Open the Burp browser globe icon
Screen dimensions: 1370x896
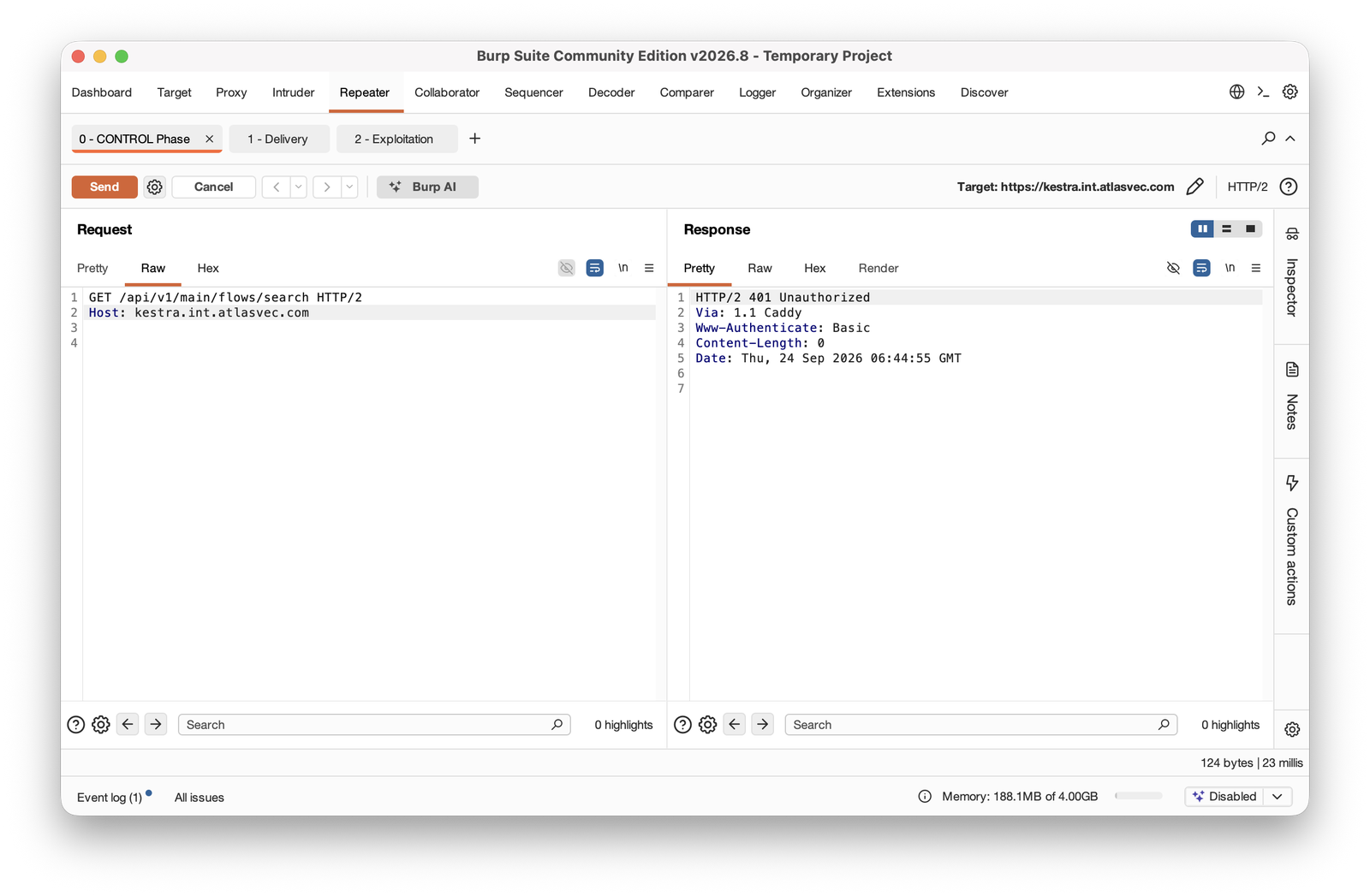[1236, 92]
